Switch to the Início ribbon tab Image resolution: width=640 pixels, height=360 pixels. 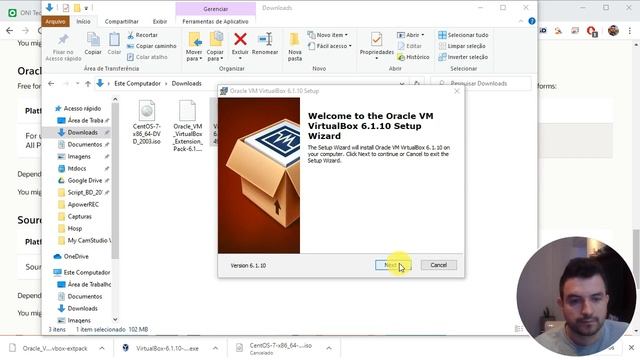click(83, 21)
